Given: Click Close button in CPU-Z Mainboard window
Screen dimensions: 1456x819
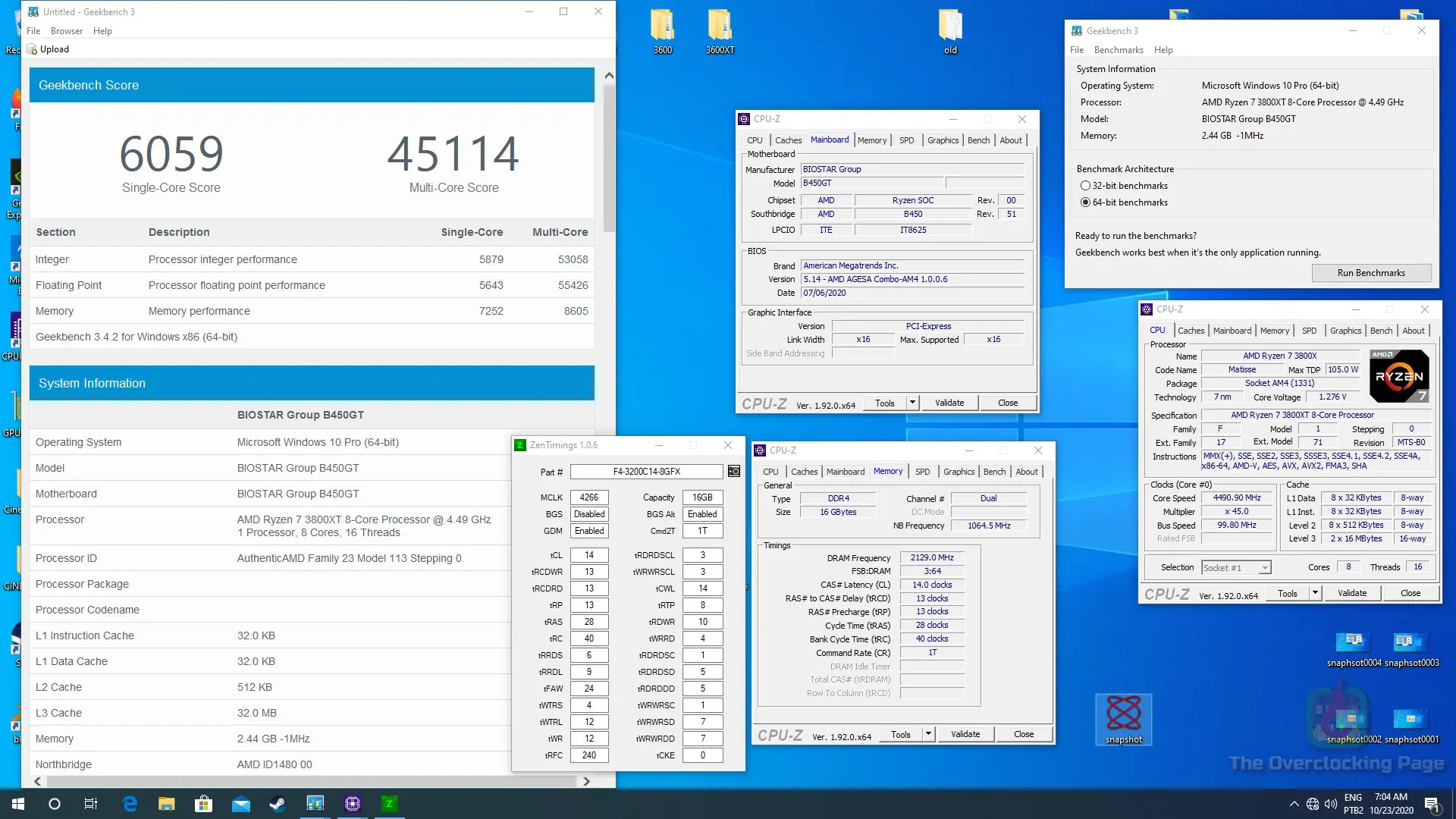Looking at the screenshot, I should tap(1008, 403).
